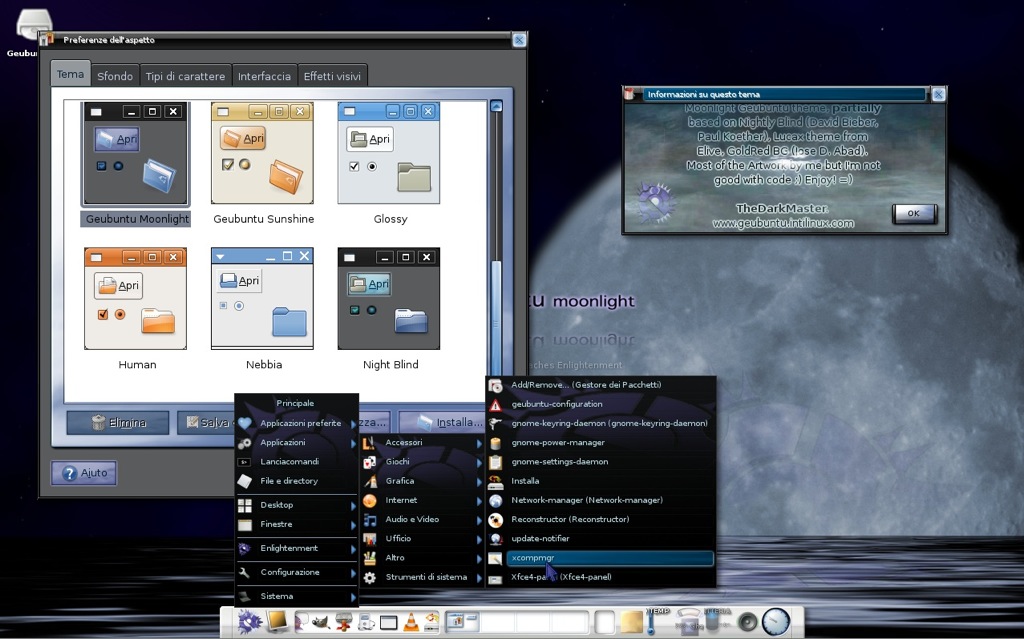Click the Salva button in preferences
Image resolution: width=1024 pixels, height=639 pixels.
[206, 423]
